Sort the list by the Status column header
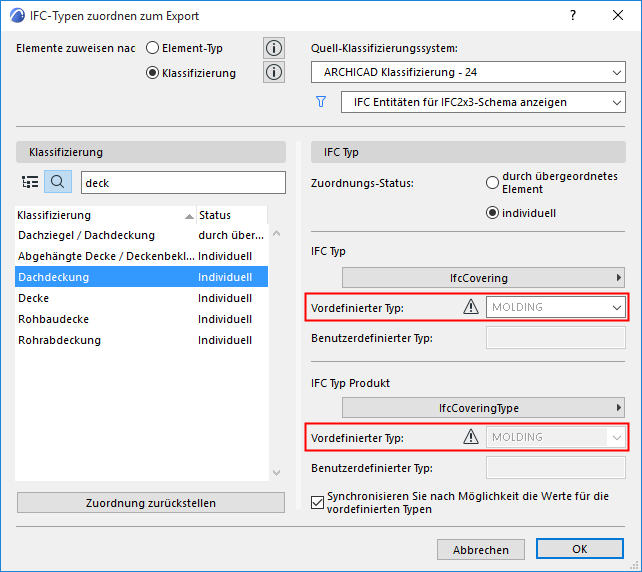642x572 pixels. click(x=230, y=215)
